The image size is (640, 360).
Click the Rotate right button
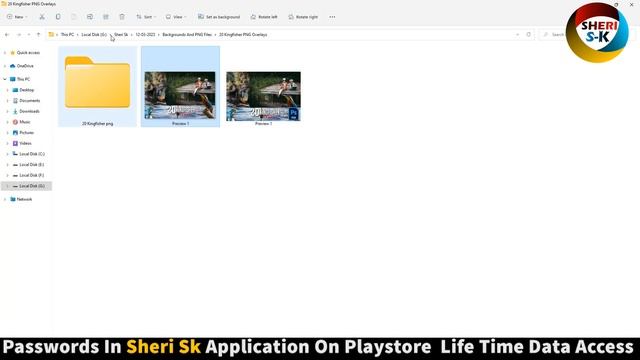pos(303,17)
